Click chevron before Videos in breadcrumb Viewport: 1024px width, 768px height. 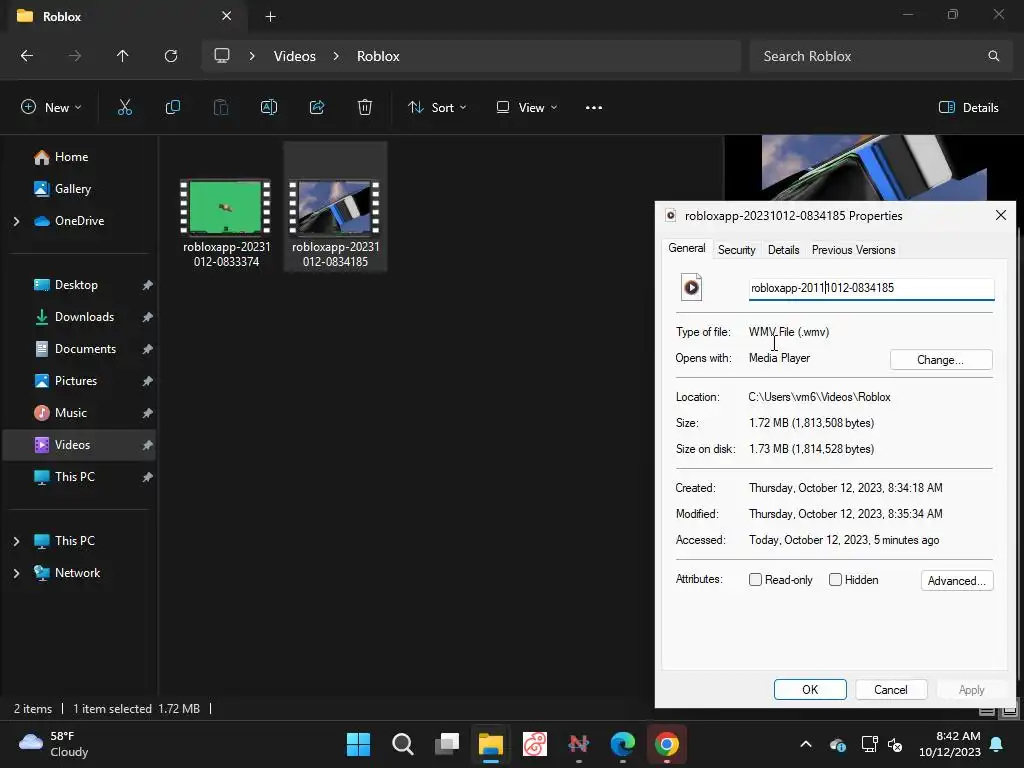[x=252, y=56]
